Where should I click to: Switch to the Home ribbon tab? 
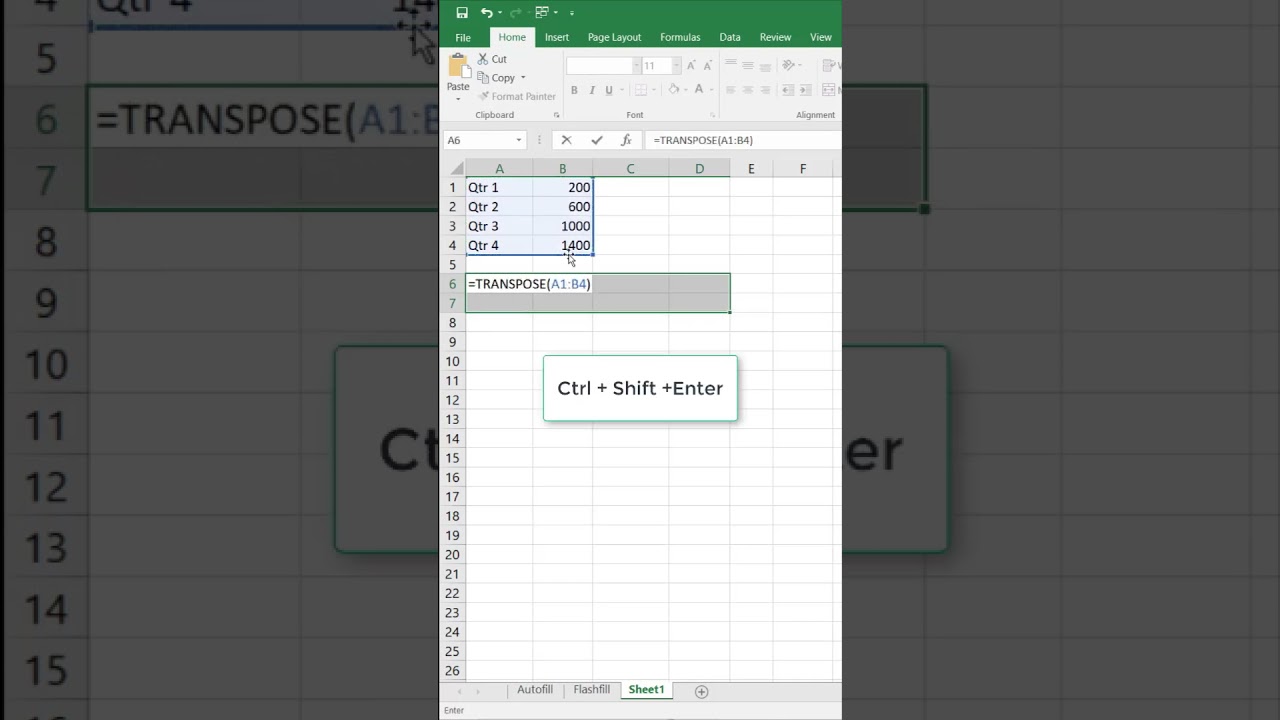pyautogui.click(x=512, y=37)
